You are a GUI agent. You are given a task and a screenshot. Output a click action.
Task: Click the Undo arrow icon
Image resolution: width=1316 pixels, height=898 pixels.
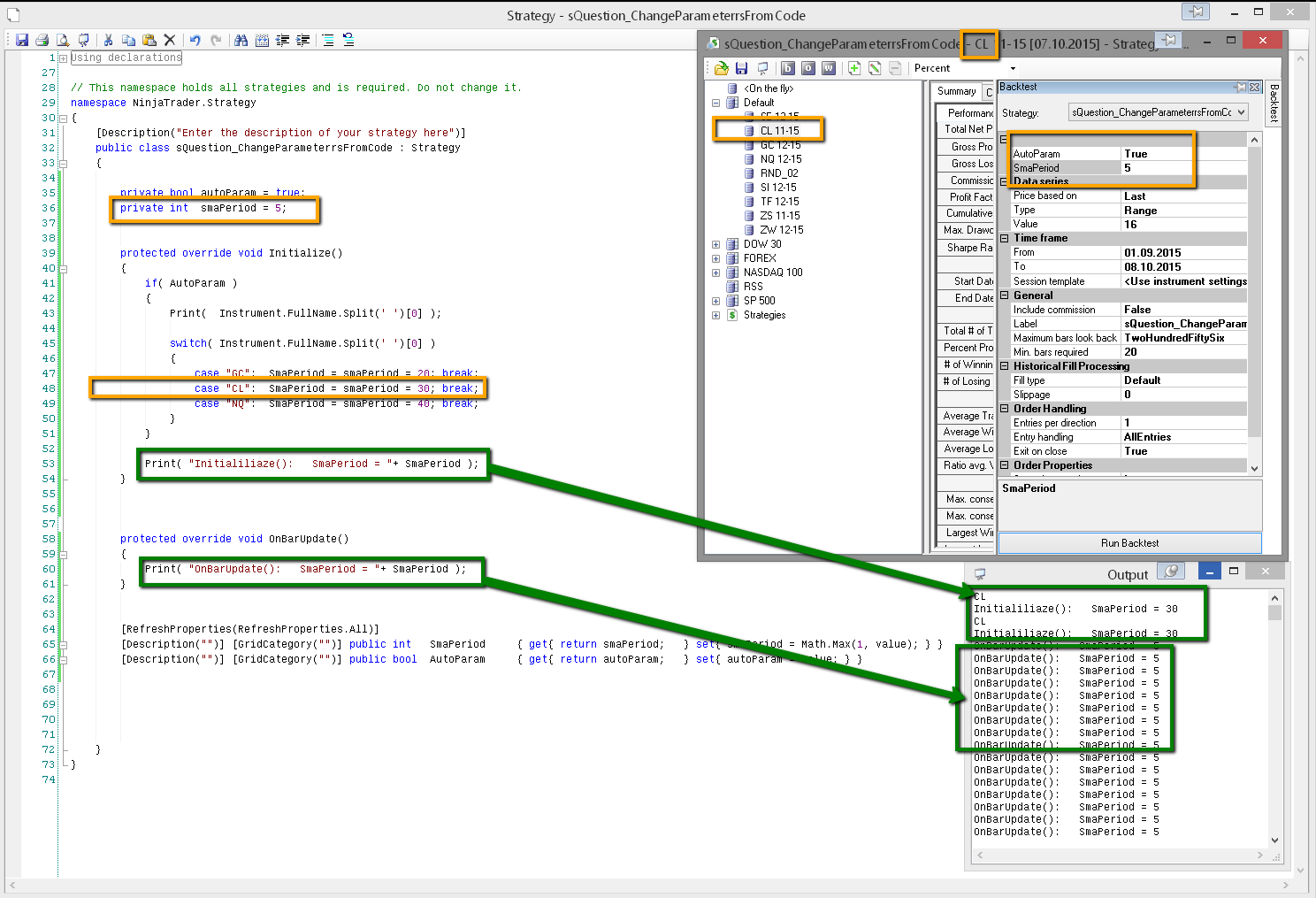click(x=195, y=40)
